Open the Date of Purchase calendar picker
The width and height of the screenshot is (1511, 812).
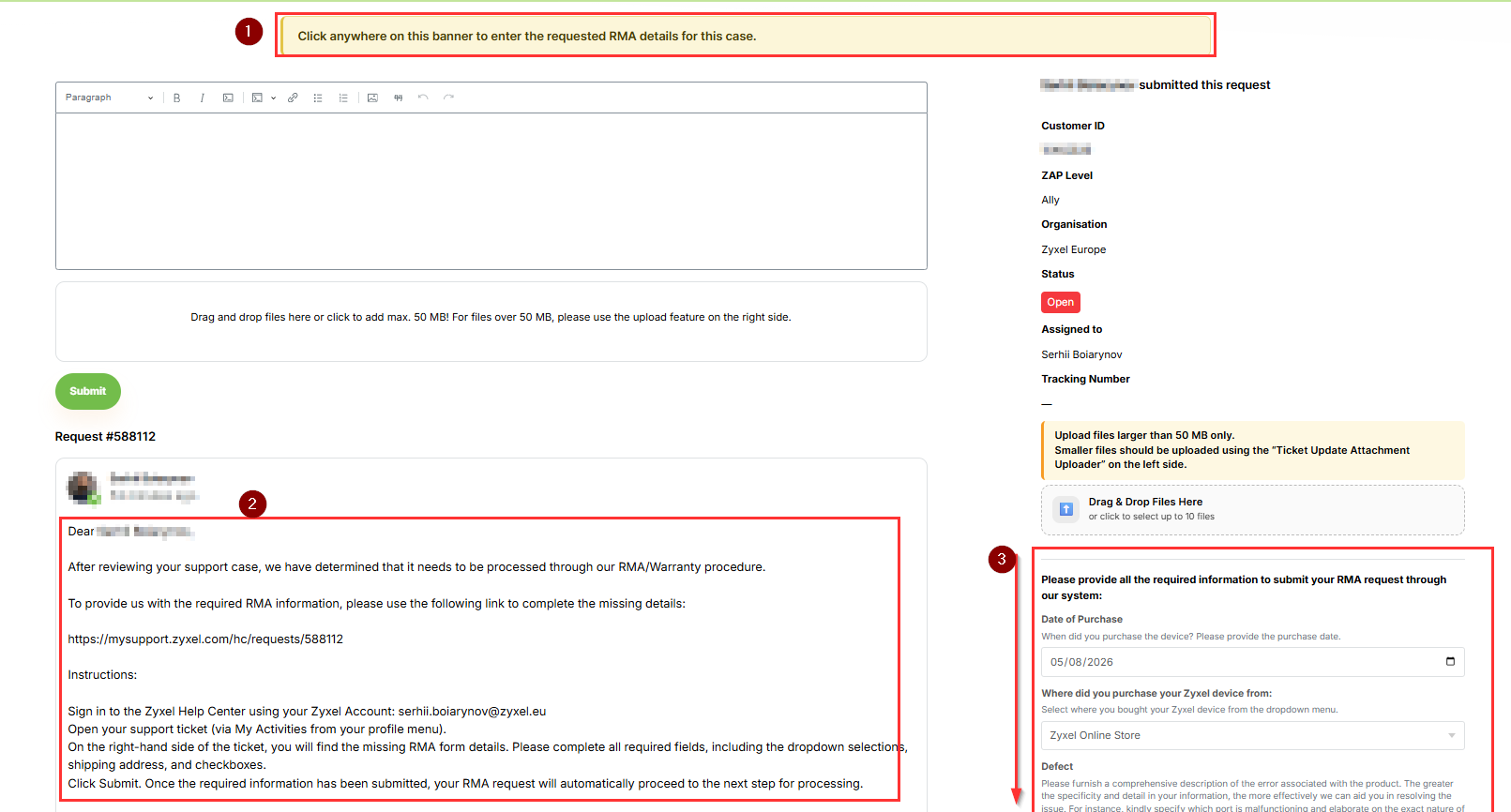(x=1450, y=662)
